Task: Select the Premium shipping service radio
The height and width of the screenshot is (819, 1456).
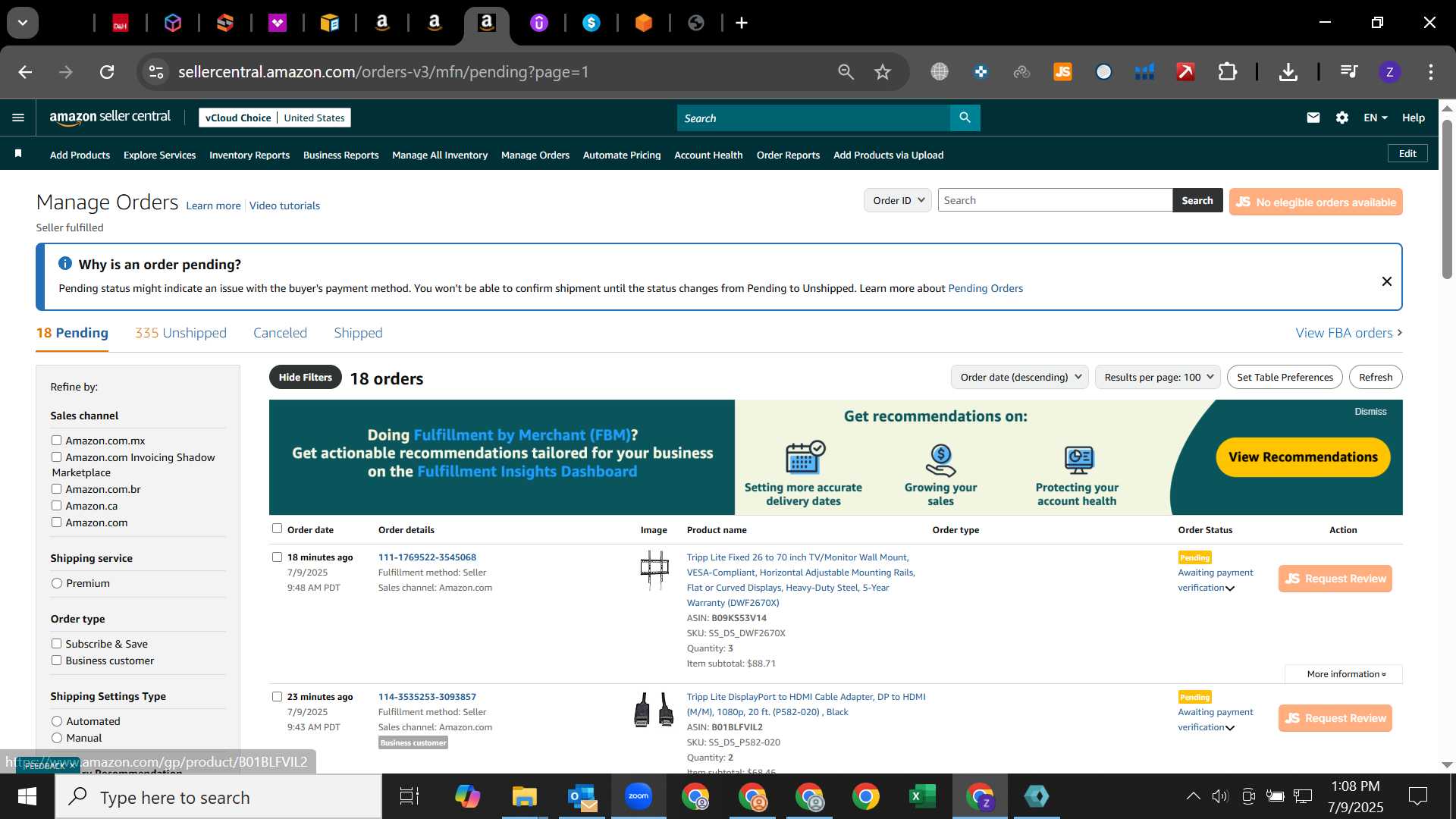Action: [x=56, y=582]
